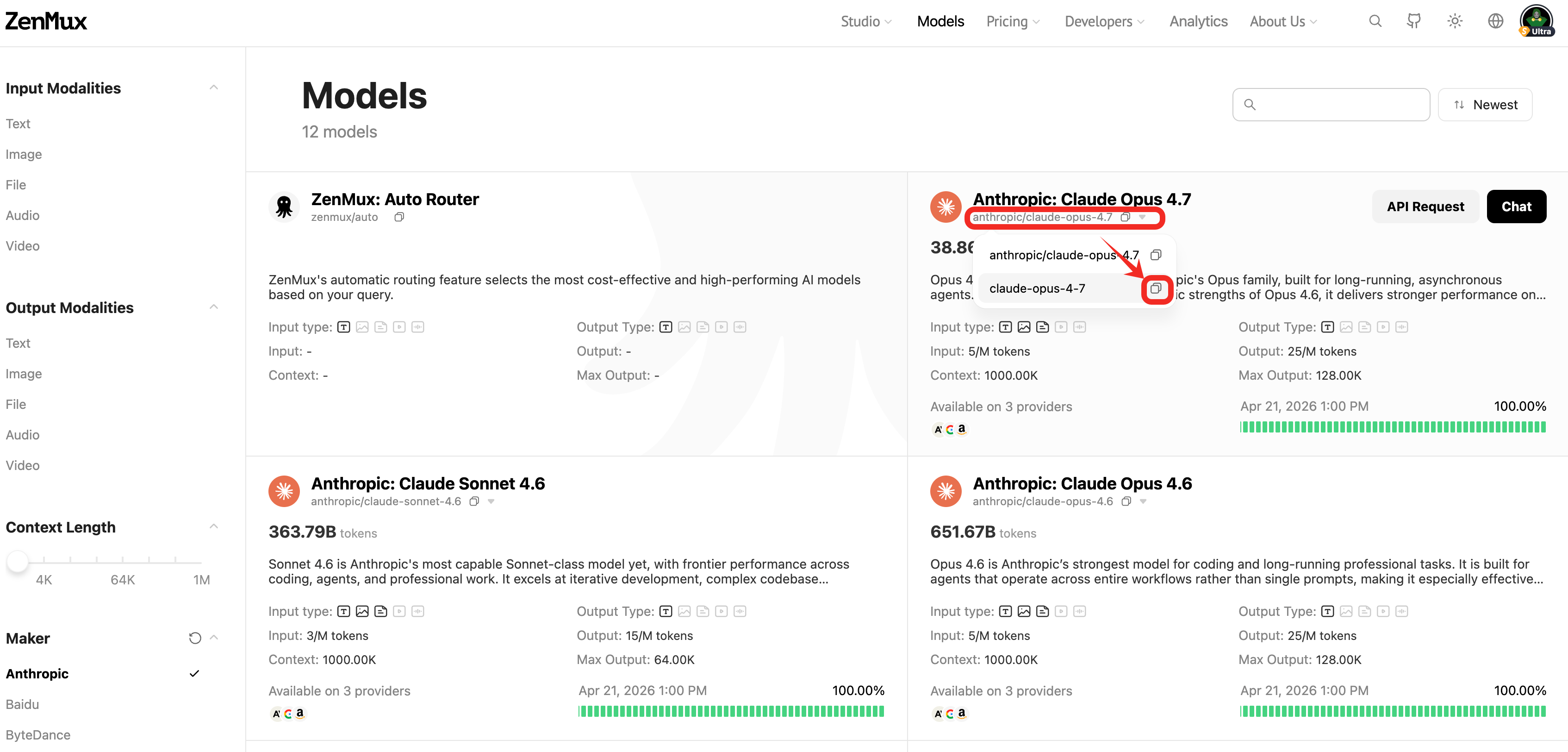Open the Newest sort dropdown
This screenshot has width=1568, height=752.
pyautogui.click(x=1485, y=105)
